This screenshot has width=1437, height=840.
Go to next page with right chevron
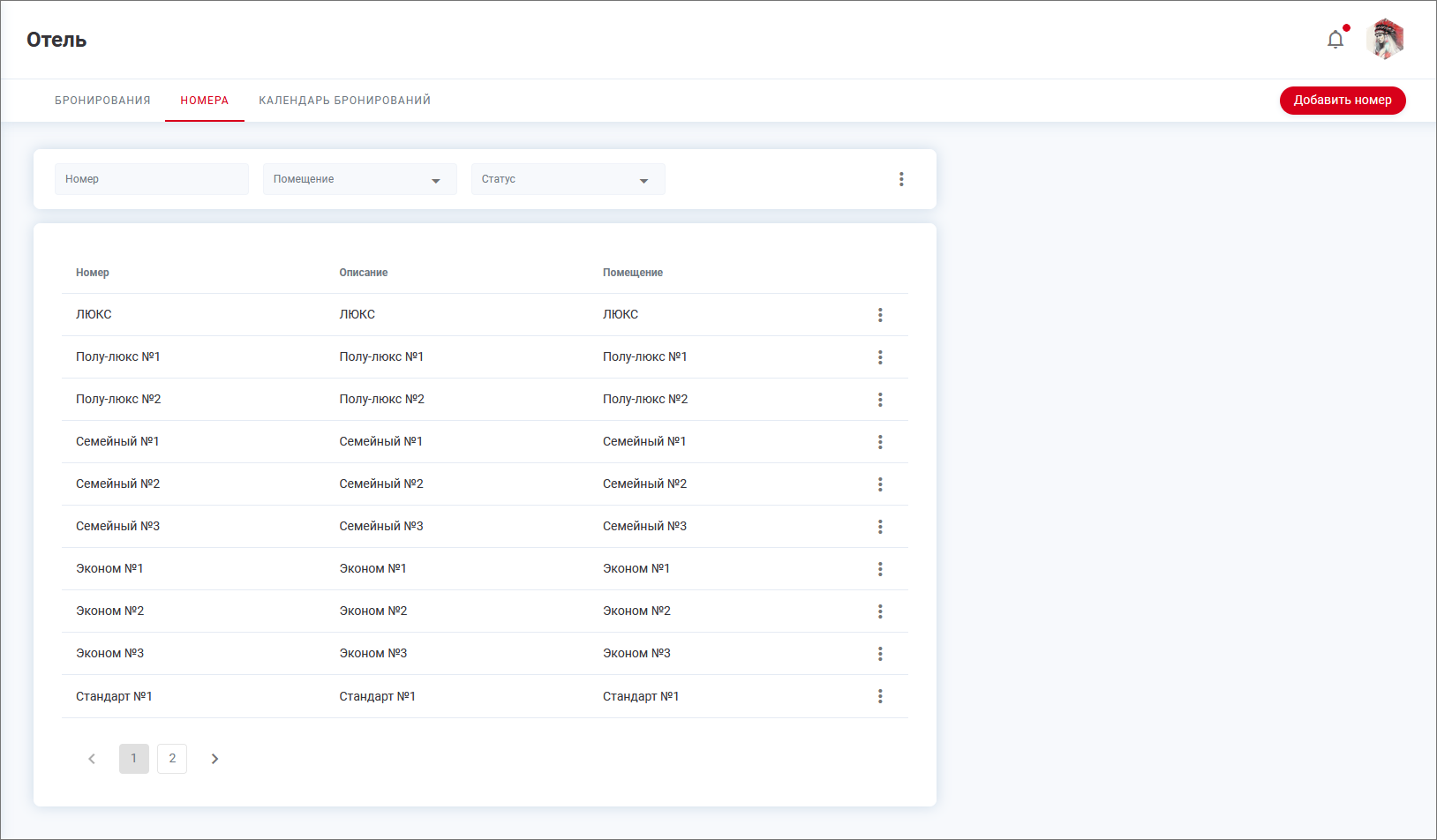(214, 759)
